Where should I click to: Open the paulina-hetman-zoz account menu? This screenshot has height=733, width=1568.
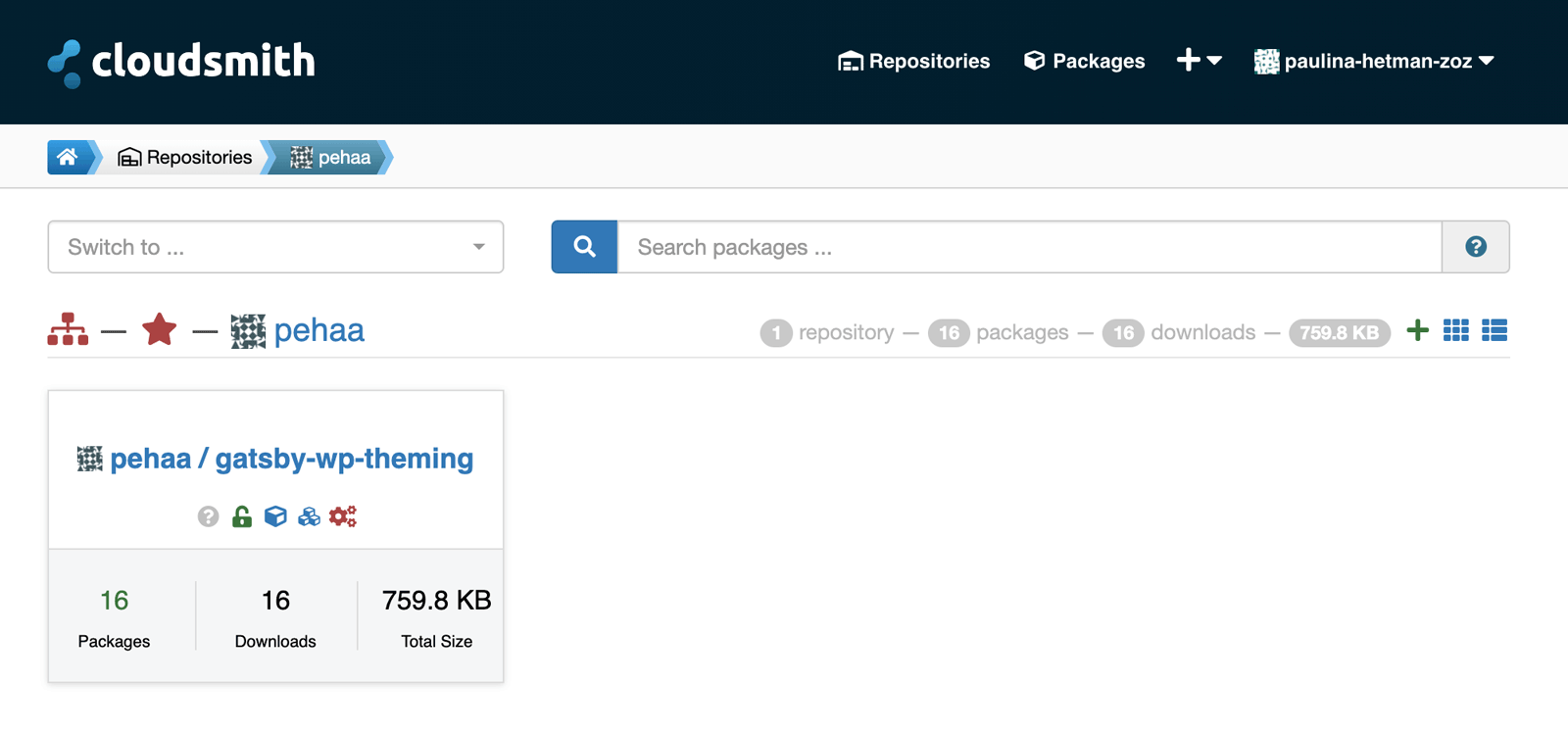point(1374,61)
